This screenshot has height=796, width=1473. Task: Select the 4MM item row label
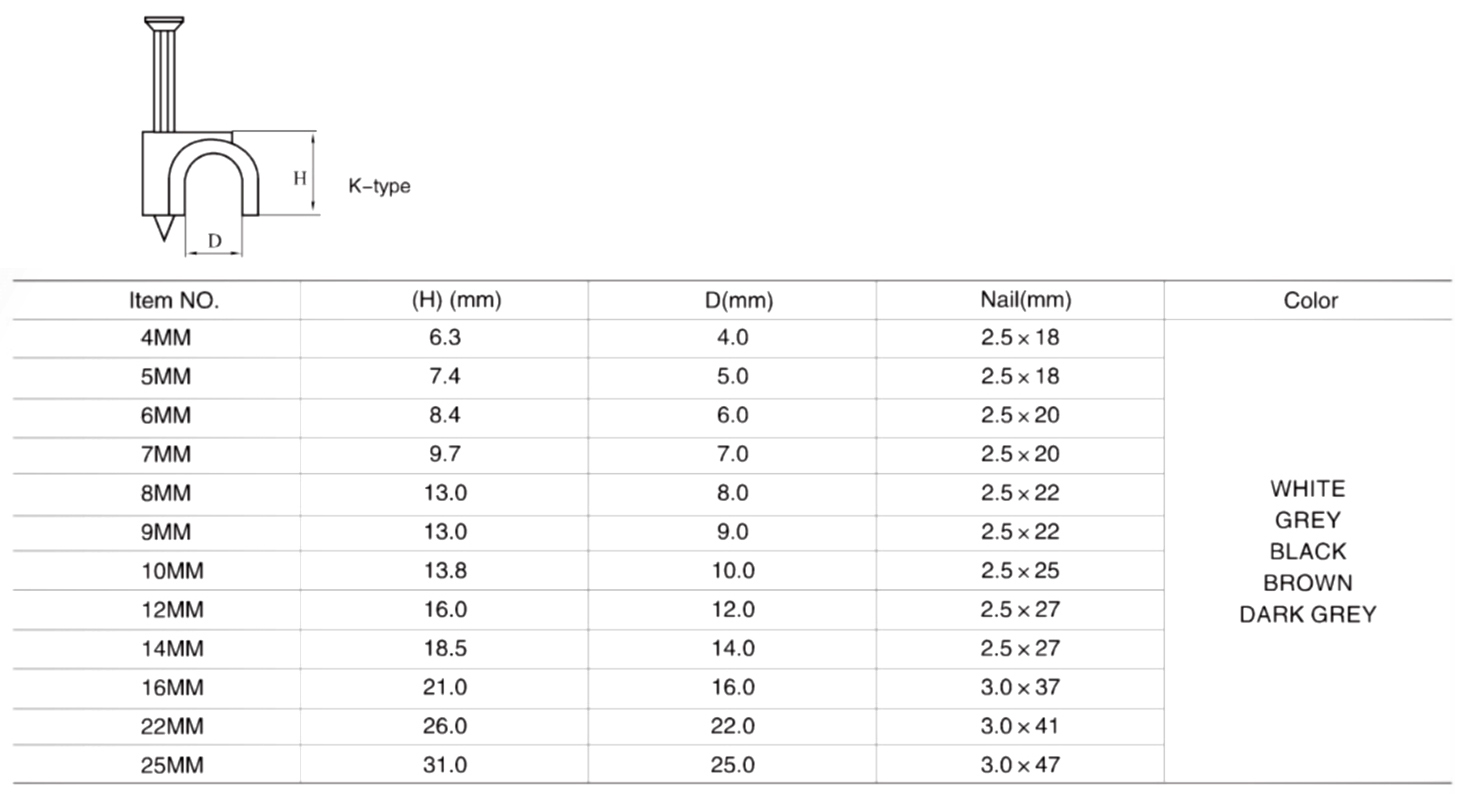pos(165,338)
